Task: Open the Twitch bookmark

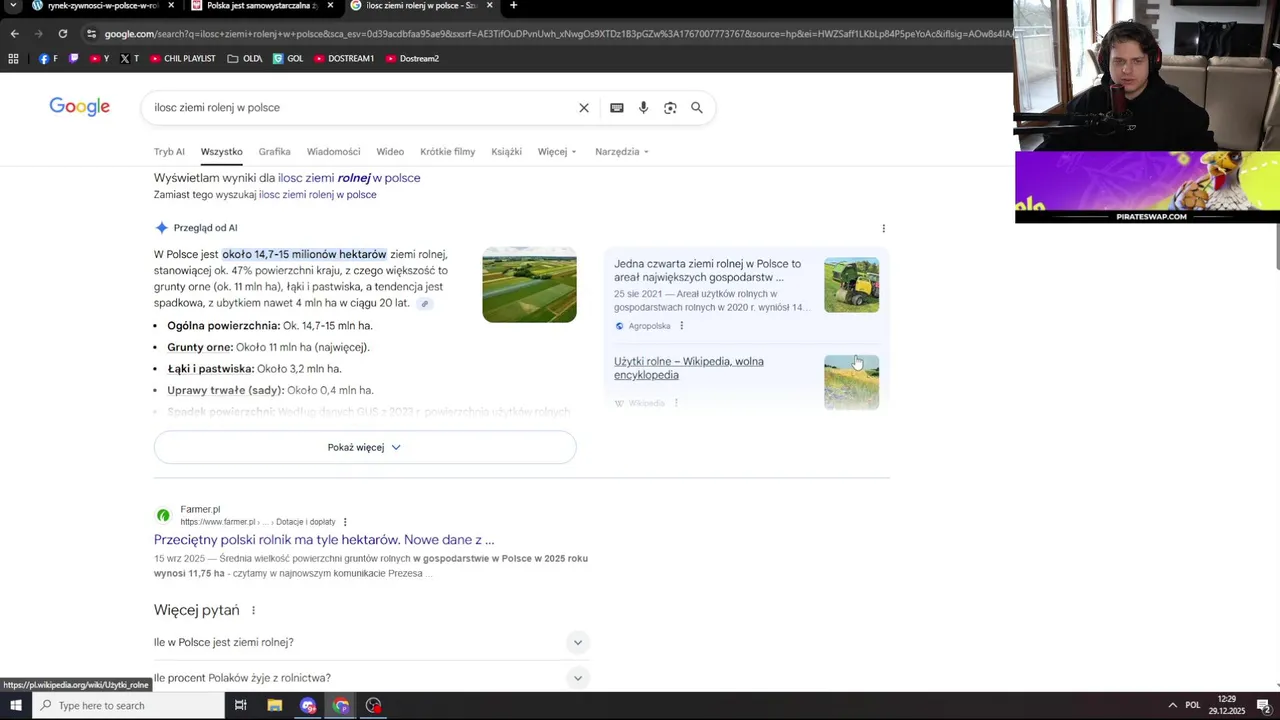Action: pos(73,59)
